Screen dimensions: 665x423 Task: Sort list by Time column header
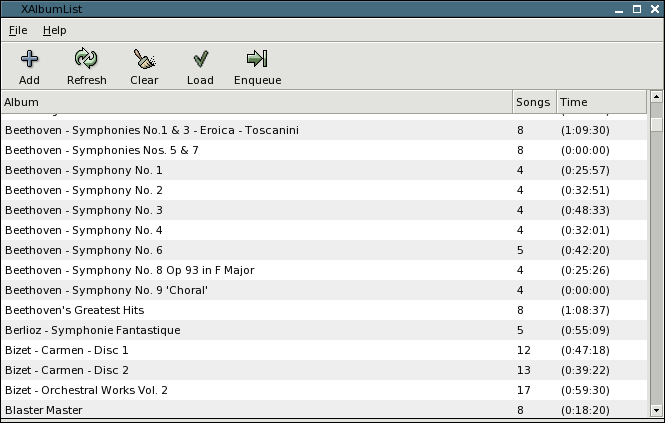point(601,102)
